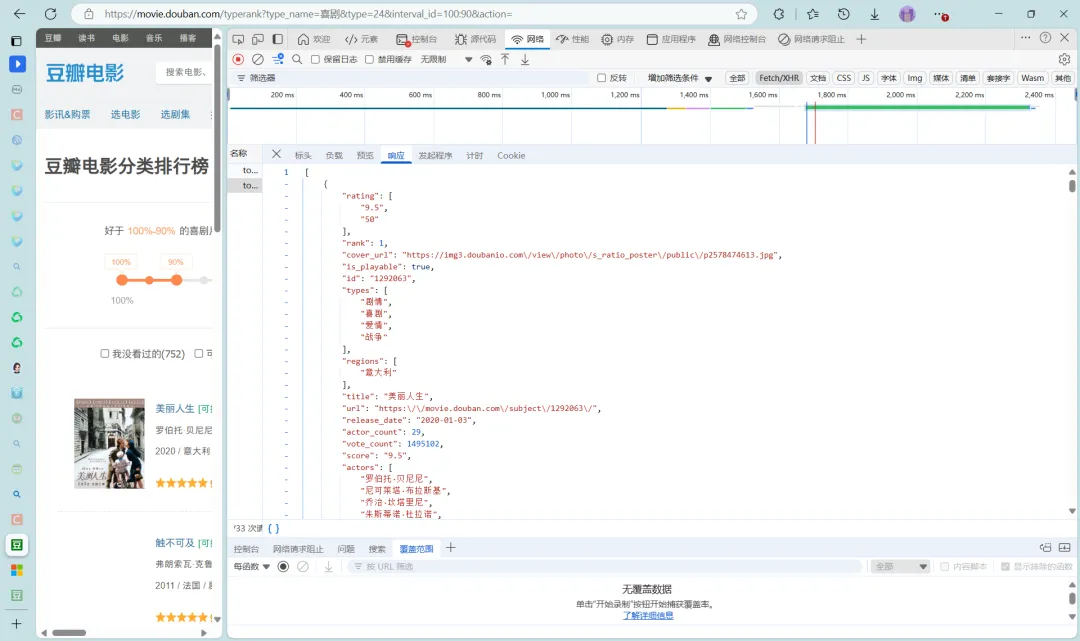Open the 每函数 coverage mode dropdown
Image resolution: width=1080 pixels, height=641 pixels.
click(x=251, y=566)
